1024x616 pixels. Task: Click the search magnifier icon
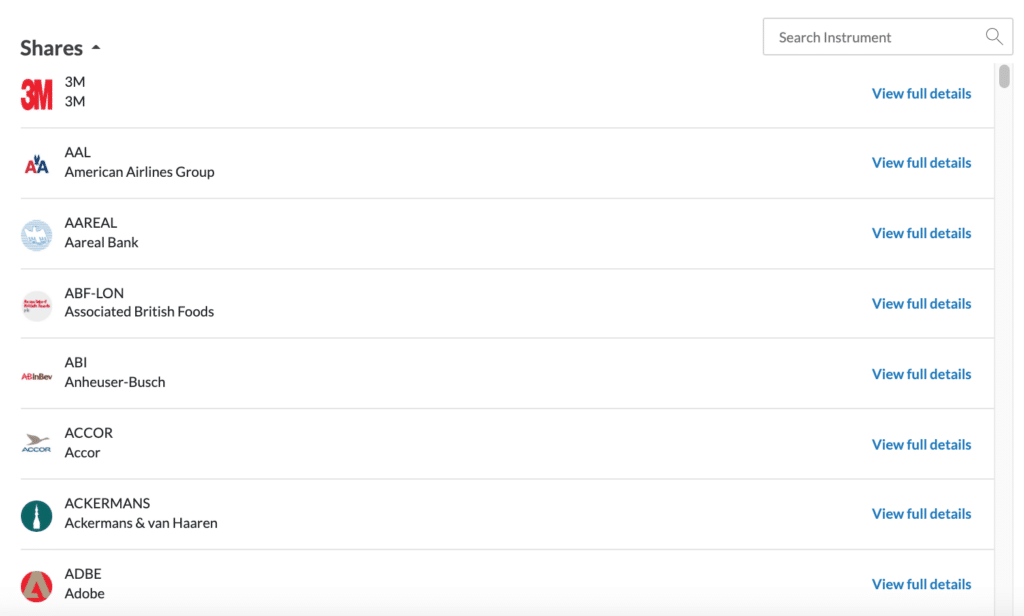pos(994,37)
